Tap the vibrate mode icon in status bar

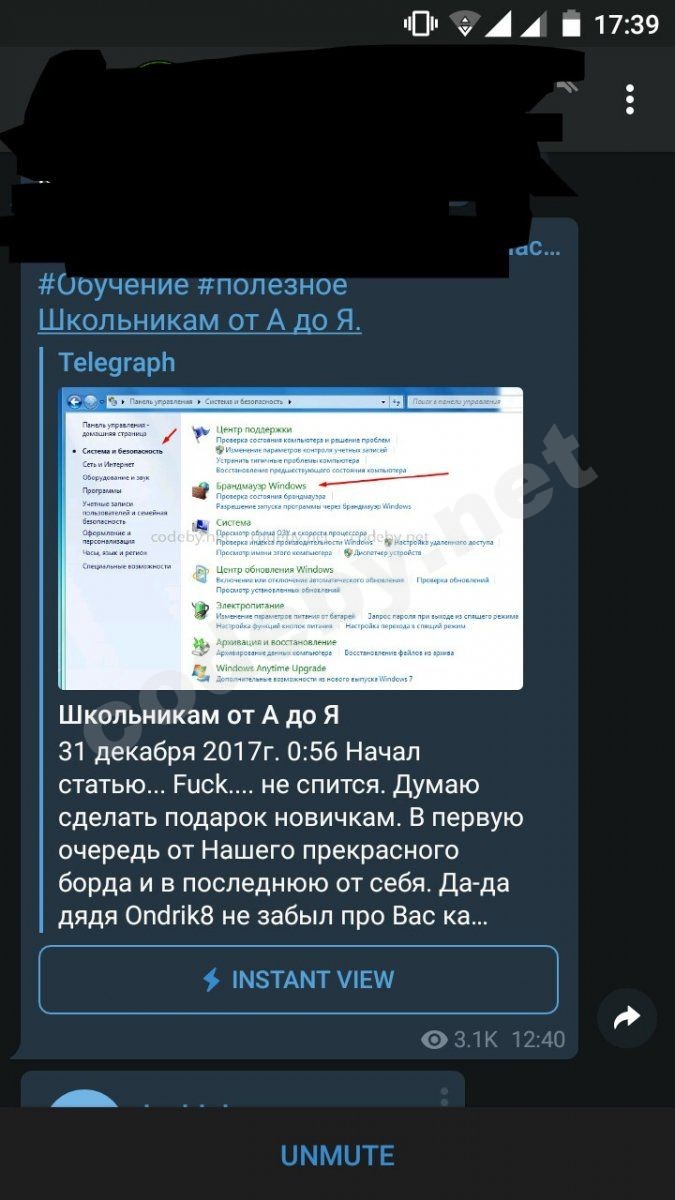(x=420, y=23)
